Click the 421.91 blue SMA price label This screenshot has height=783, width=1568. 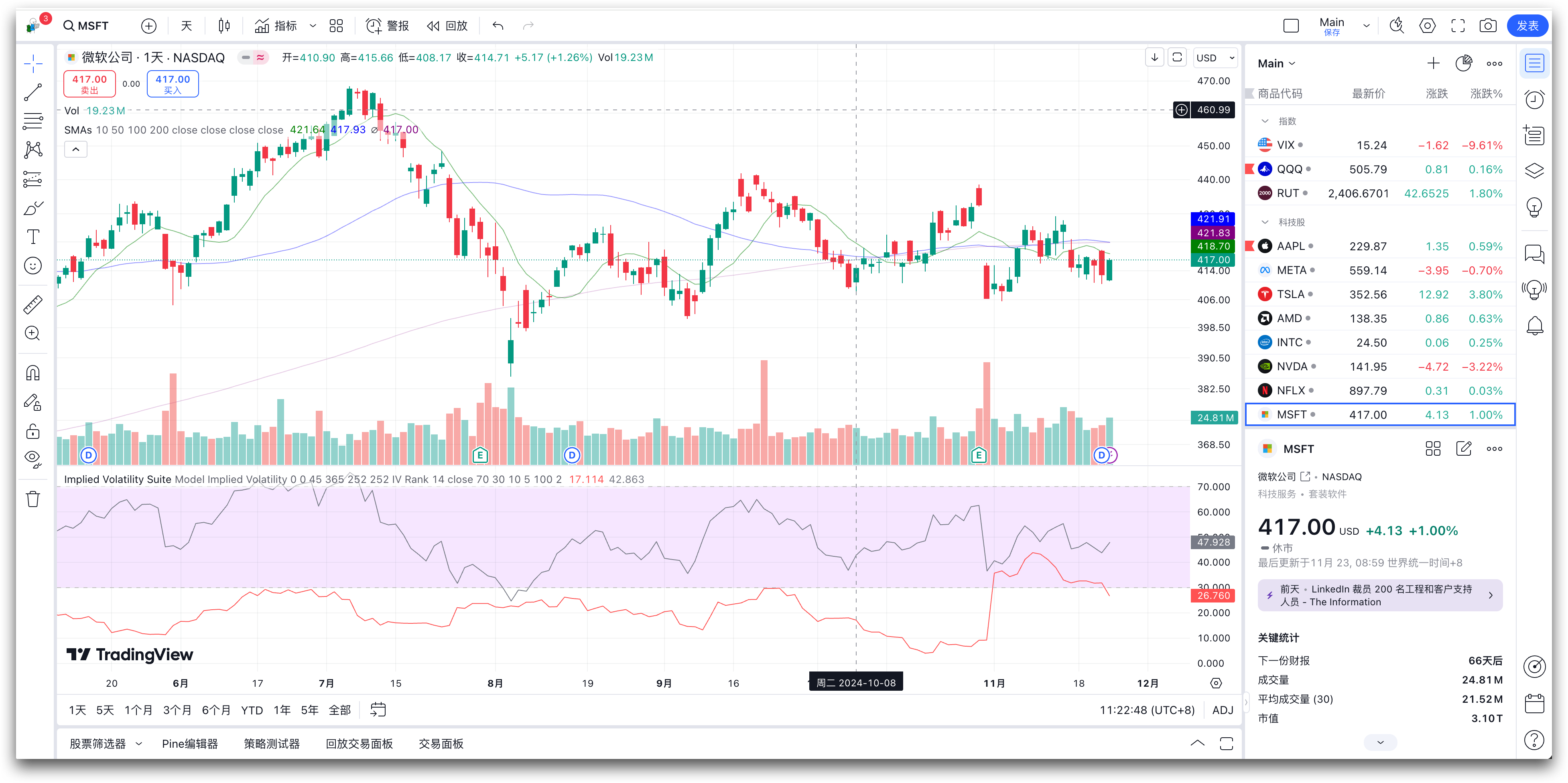pyautogui.click(x=1213, y=218)
